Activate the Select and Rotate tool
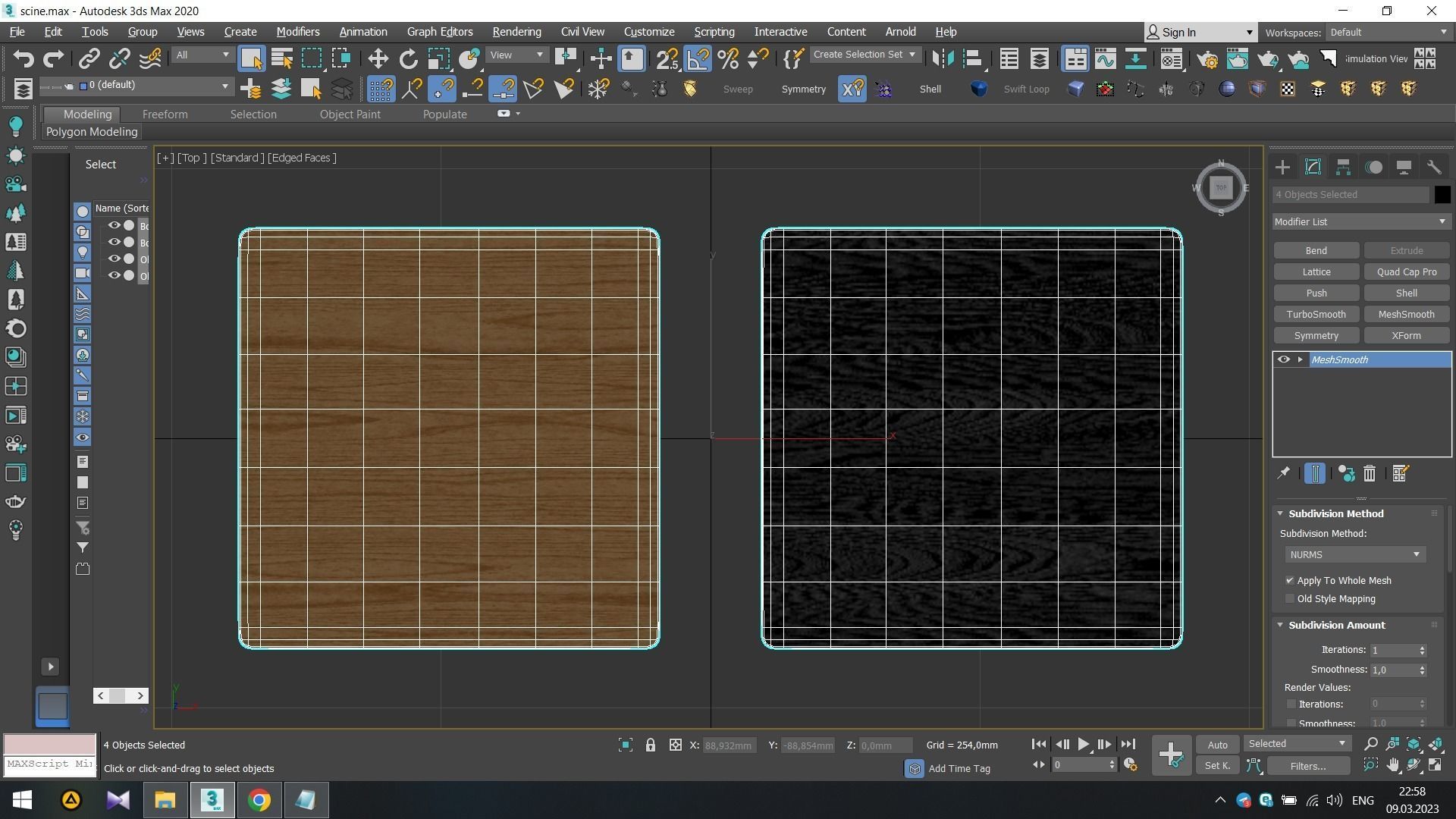Screen dimensions: 1456x819 pyautogui.click(x=408, y=59)
